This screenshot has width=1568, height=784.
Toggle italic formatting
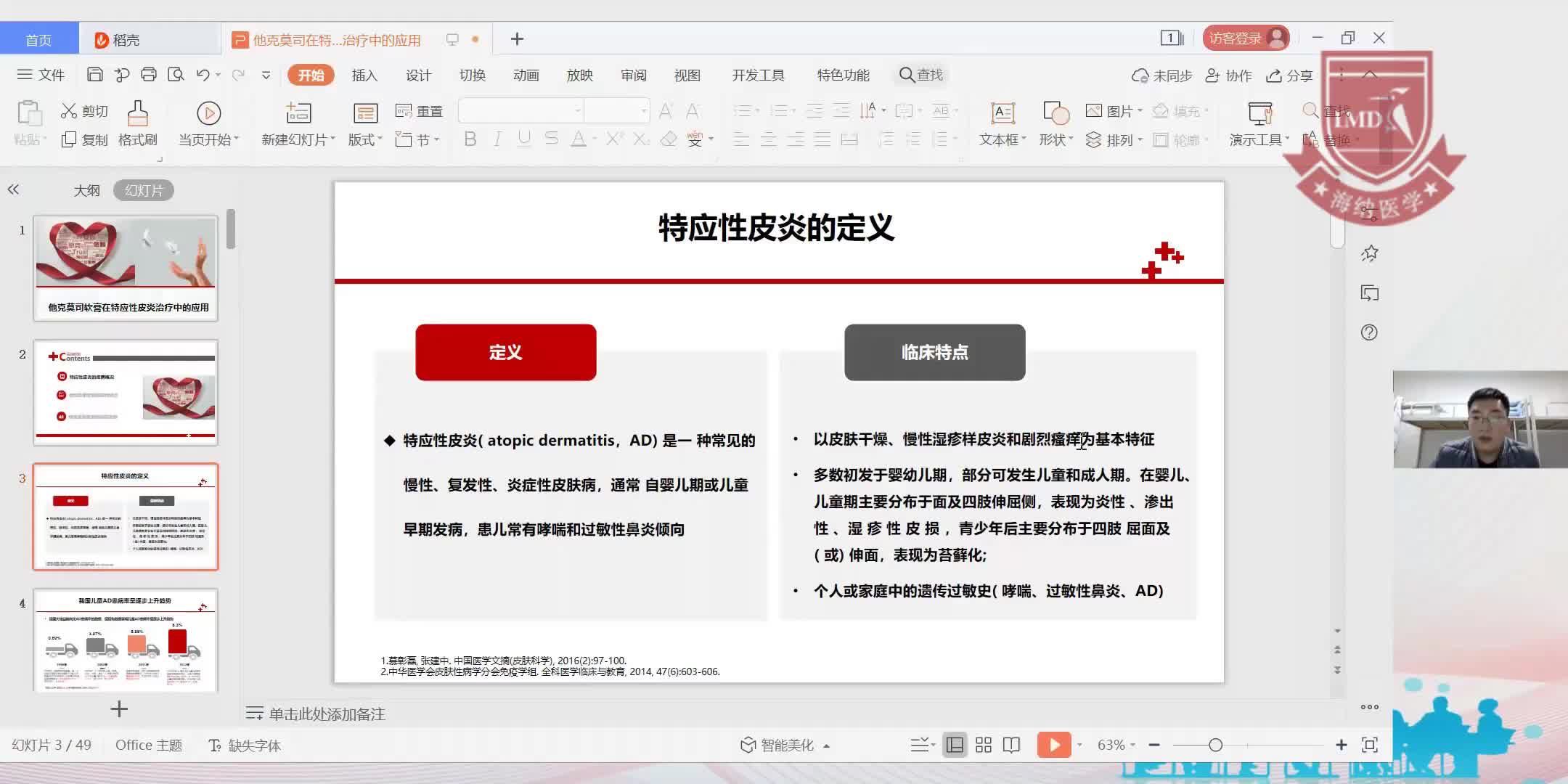[497, 139]
